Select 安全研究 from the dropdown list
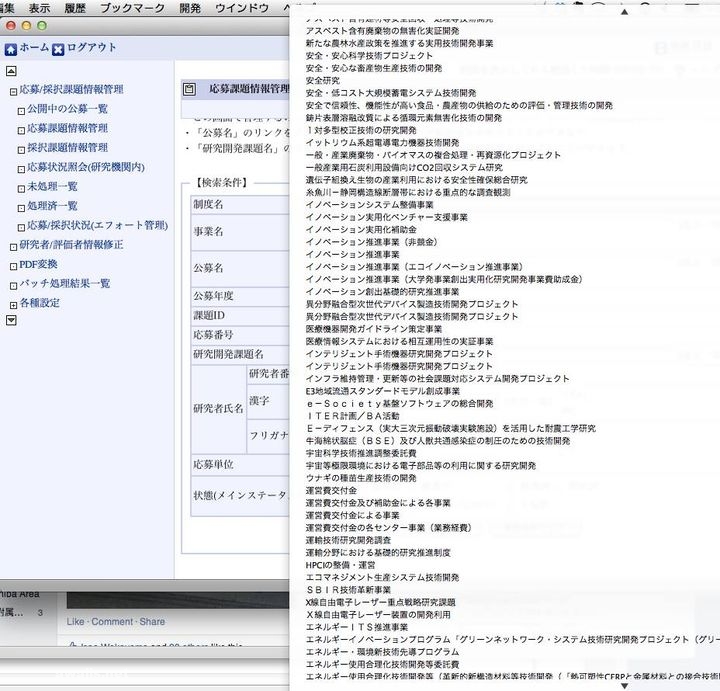Image resolution: width=720 pixels, height=691 pixels. point(323,80)
